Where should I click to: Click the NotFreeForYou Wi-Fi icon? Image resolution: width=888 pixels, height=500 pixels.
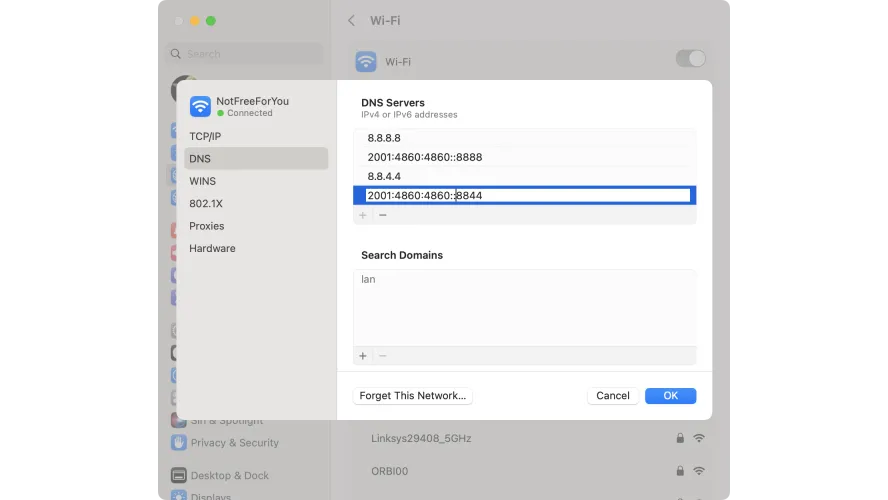point(200,106)
